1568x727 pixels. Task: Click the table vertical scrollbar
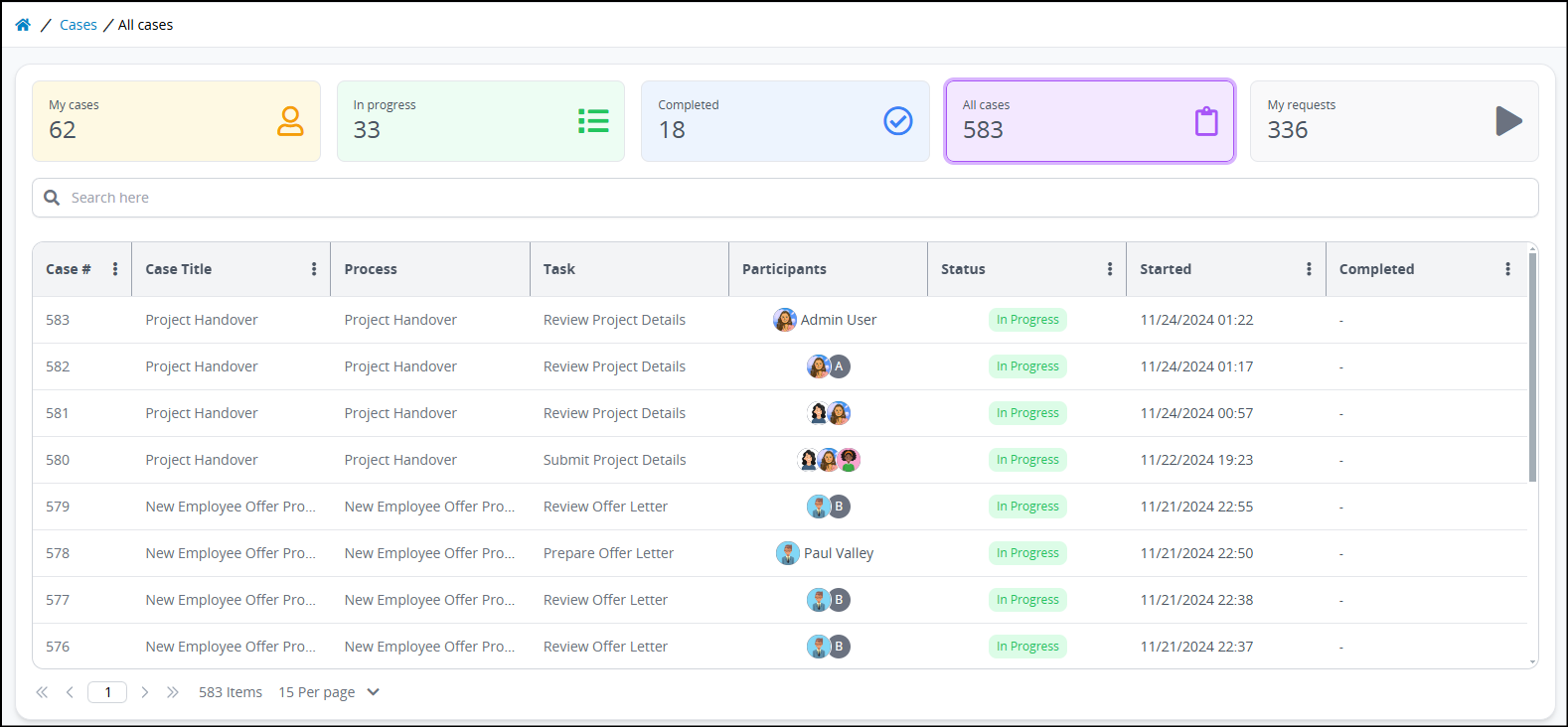point(1532,367)
